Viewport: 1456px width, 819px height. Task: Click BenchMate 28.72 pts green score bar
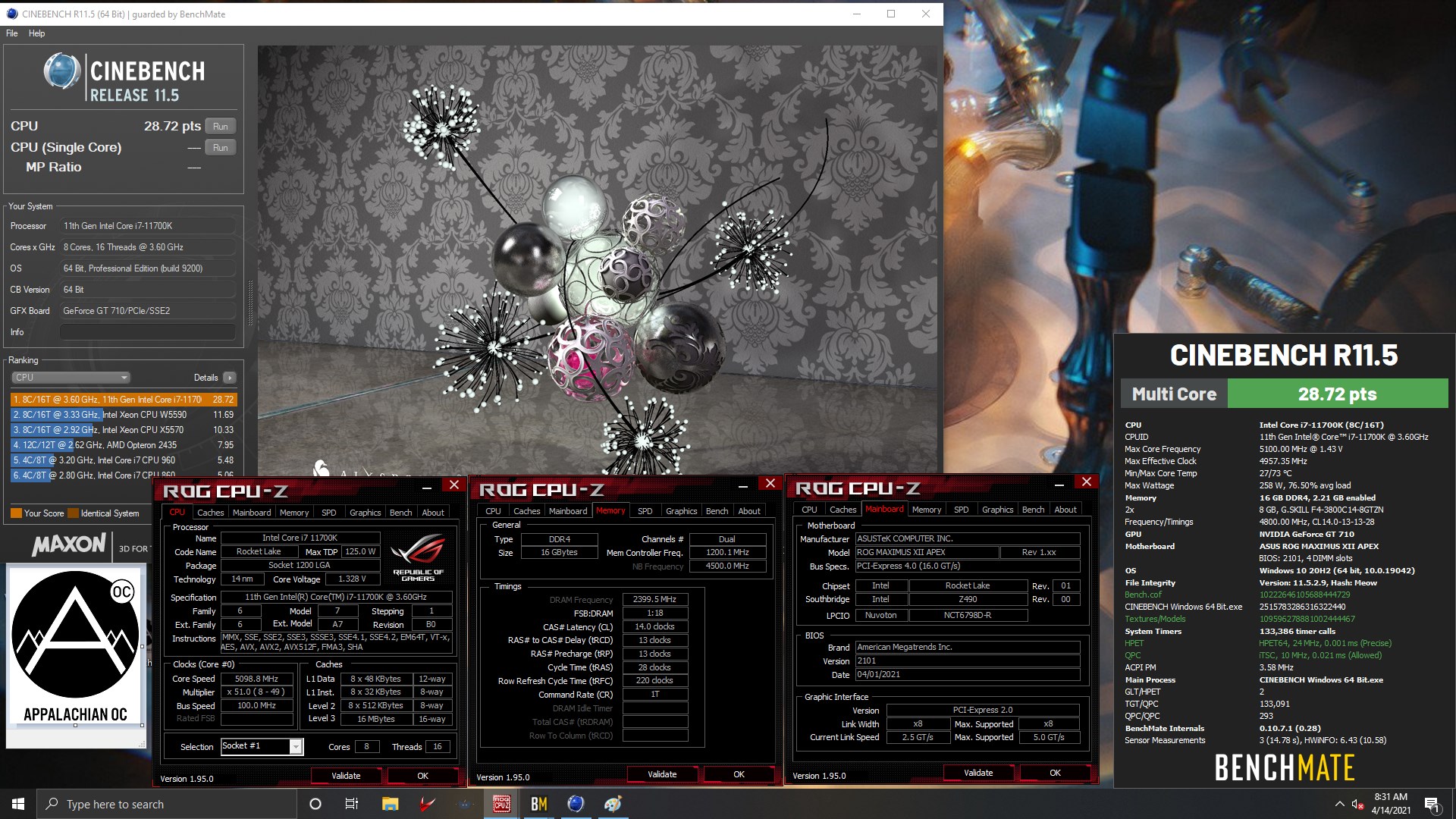1337,394
